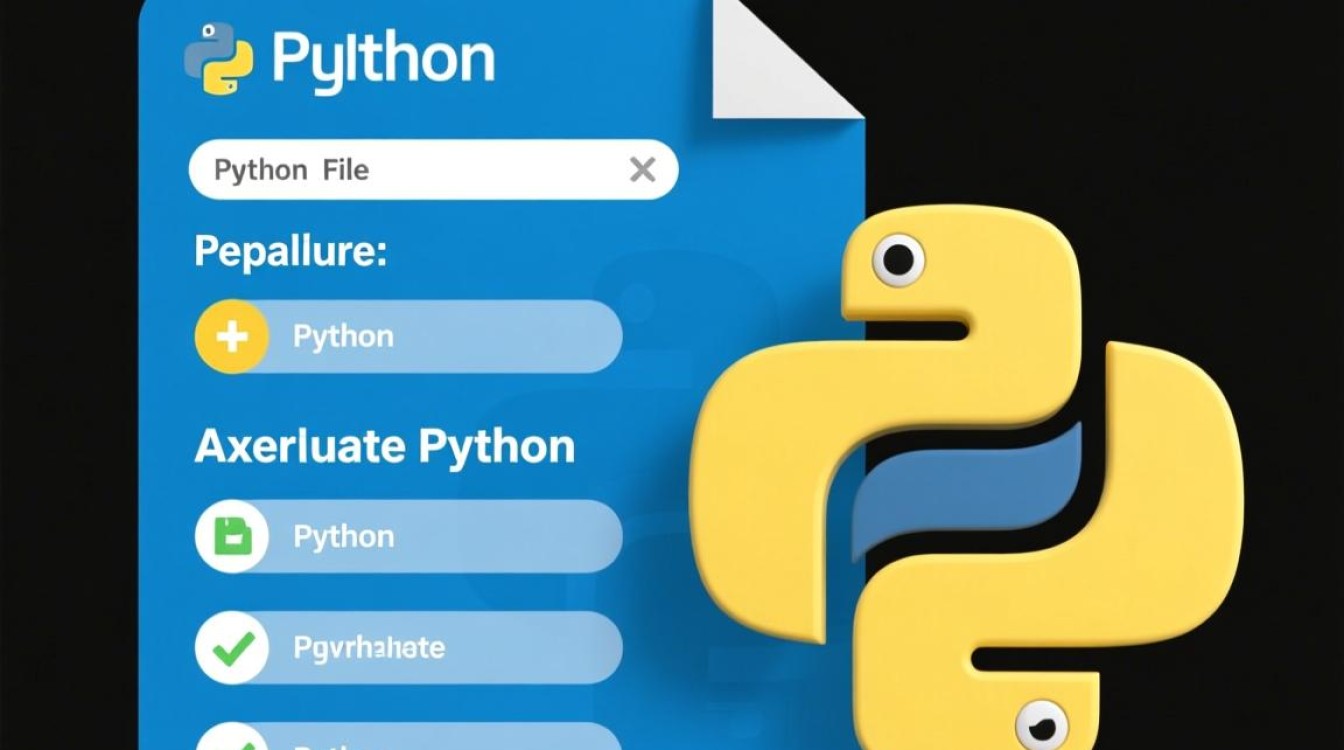Viewport: 1344px width, 750px height.
Task: Clear the Python File search field
Action: 642,170
